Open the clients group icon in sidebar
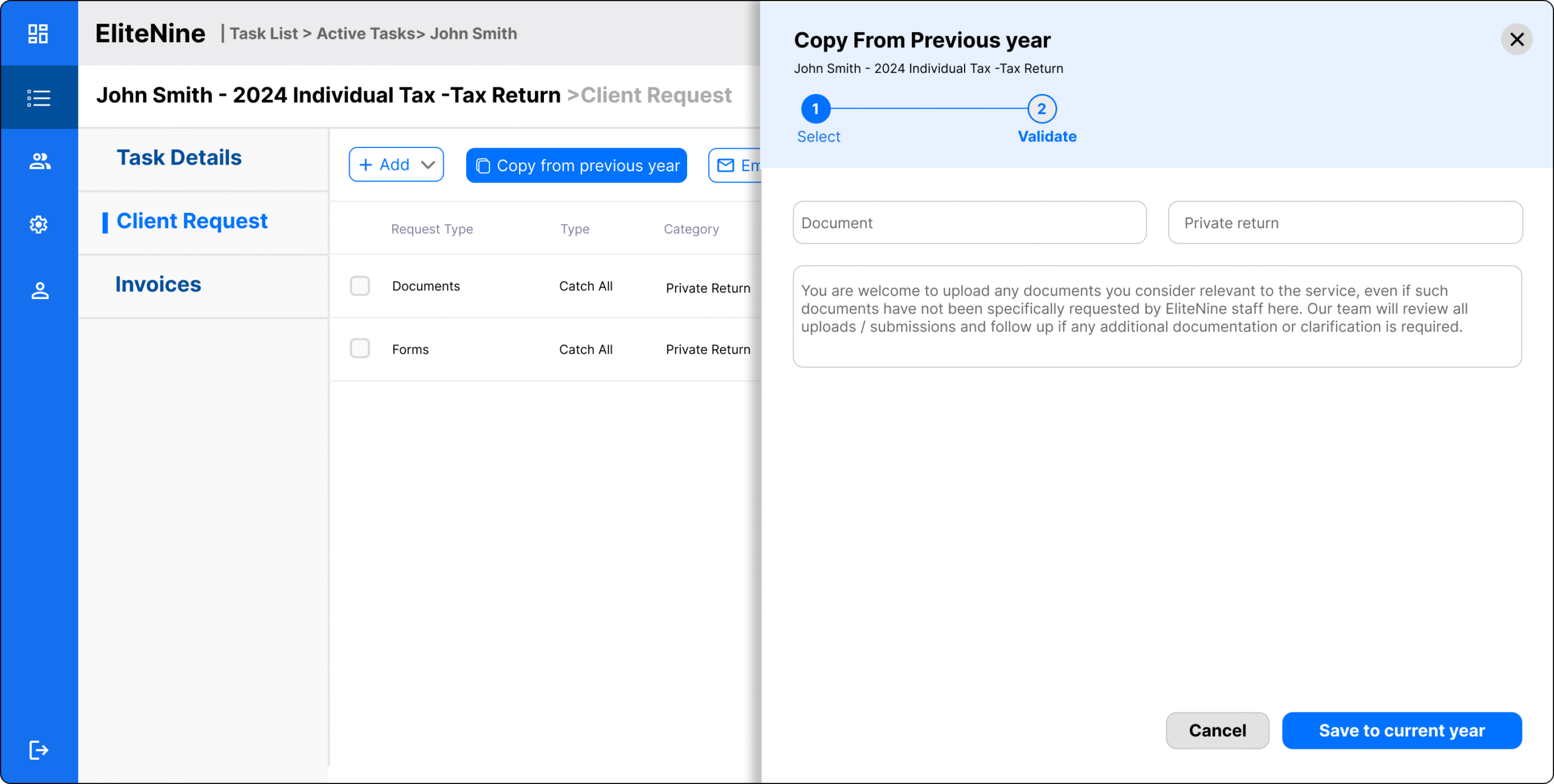This screenshot has width=1554, height=784. click(39, 161)
